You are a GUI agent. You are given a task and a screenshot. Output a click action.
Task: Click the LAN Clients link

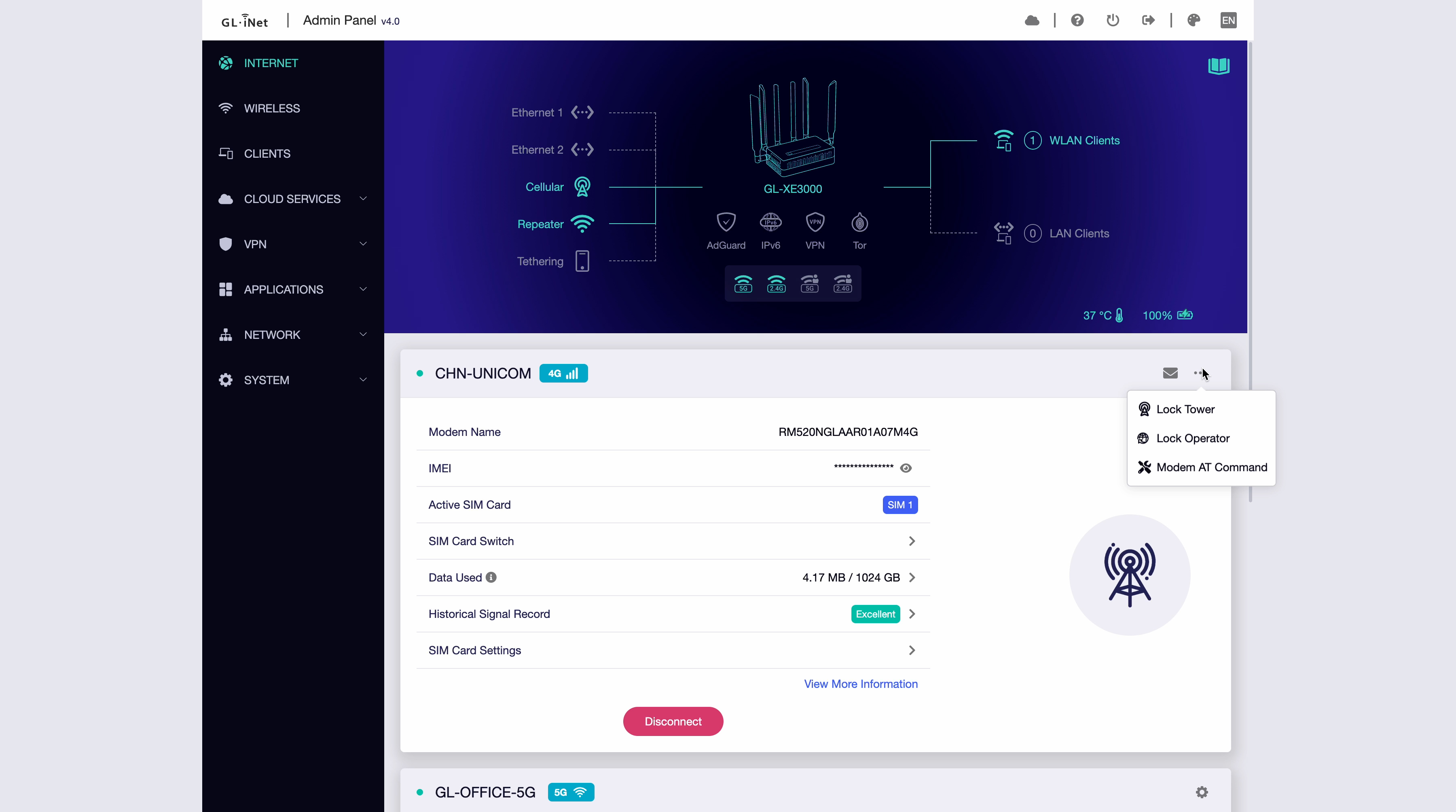click(1079, 233)
